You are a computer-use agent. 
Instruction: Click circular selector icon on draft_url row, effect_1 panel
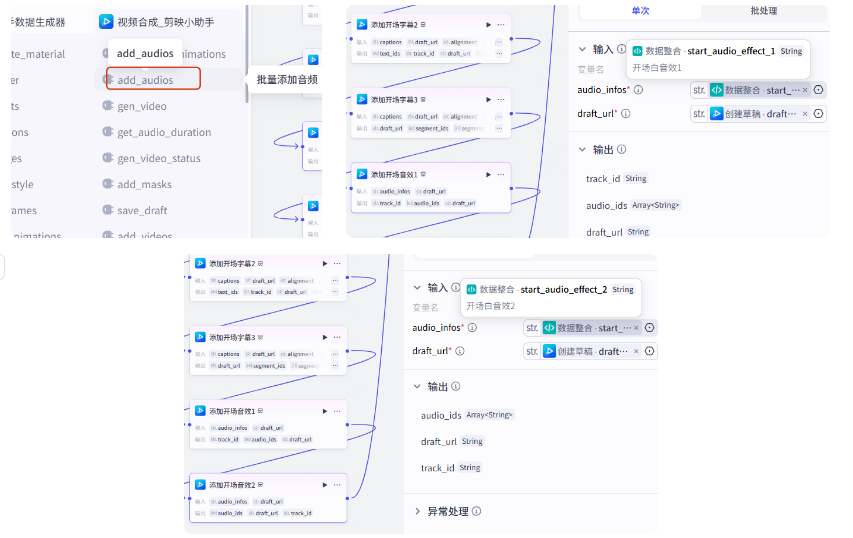click(x=818, y=114)
